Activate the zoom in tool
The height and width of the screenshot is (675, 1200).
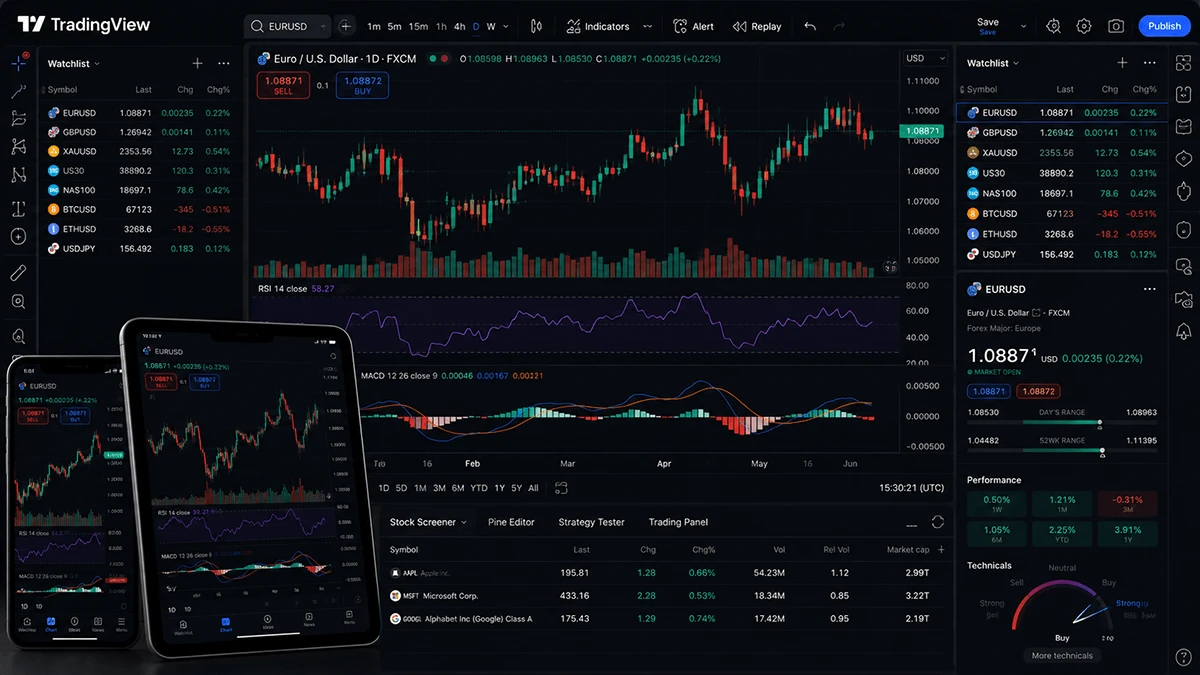pyautogui.click(x=18, y=301)
